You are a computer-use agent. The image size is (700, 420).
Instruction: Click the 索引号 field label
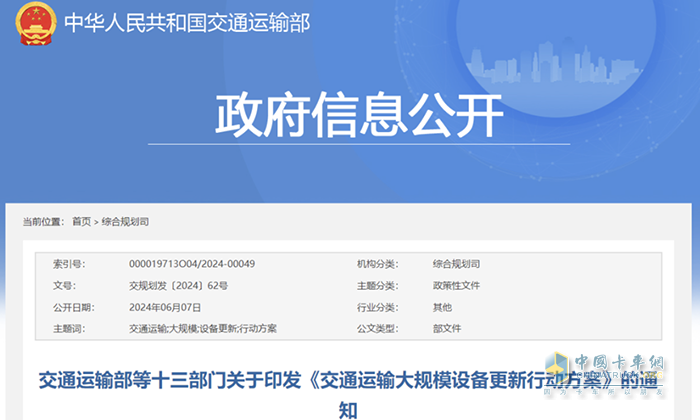(x=69, y=264)
